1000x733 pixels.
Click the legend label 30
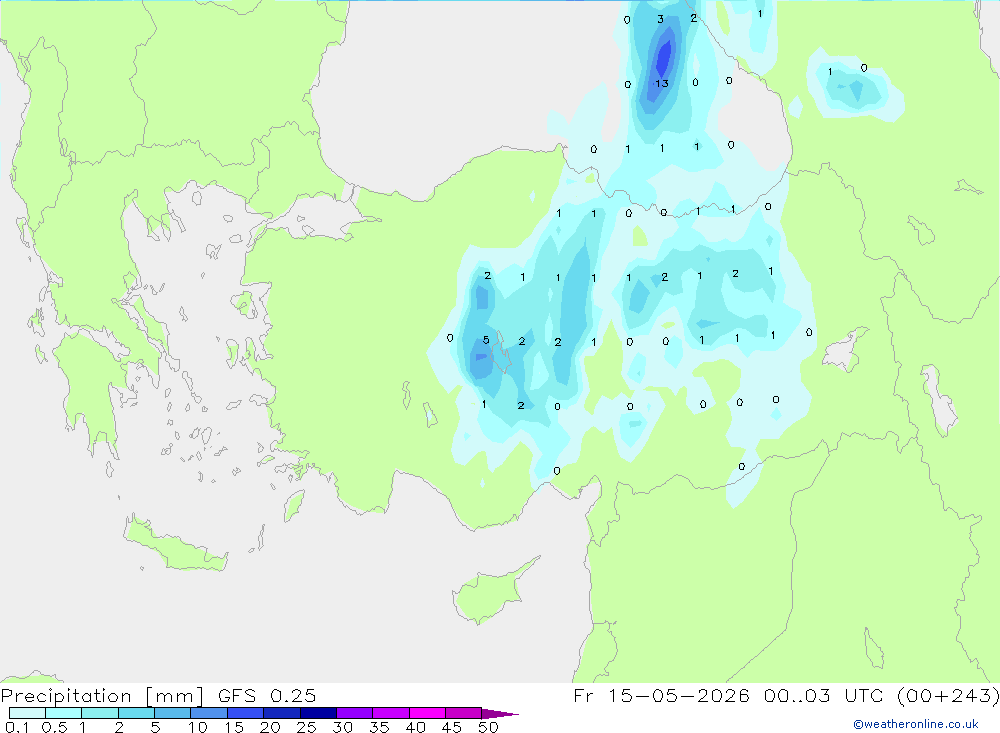point(343,727)
